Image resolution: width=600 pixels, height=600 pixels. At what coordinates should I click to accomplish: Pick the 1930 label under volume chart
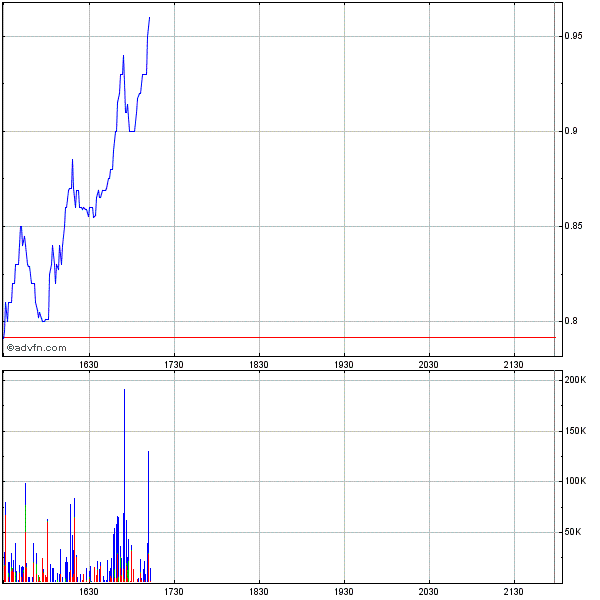(x=344, y=592)
